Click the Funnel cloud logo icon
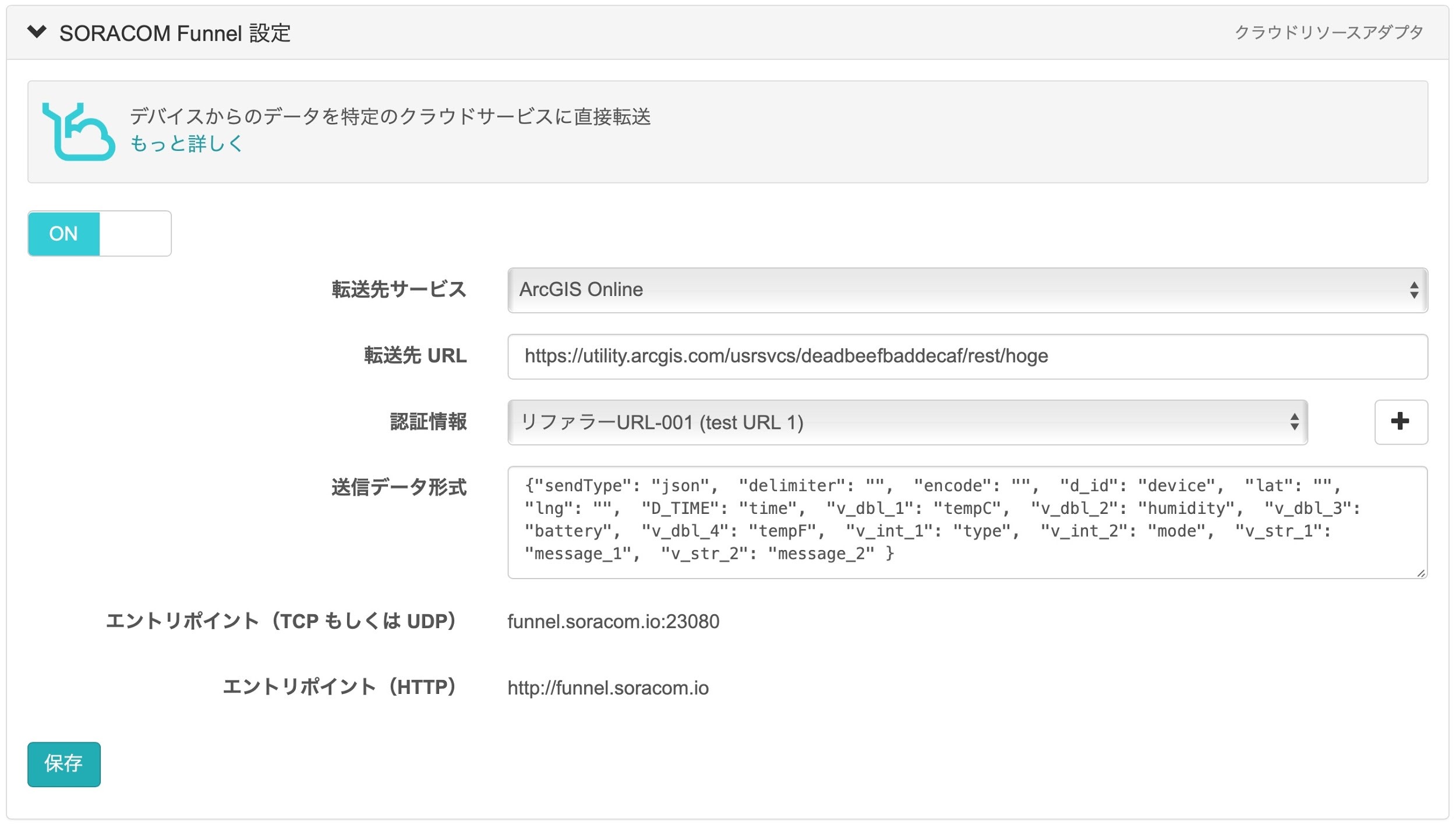Screen dimensions: 1456x825 (x=78, y=132)
